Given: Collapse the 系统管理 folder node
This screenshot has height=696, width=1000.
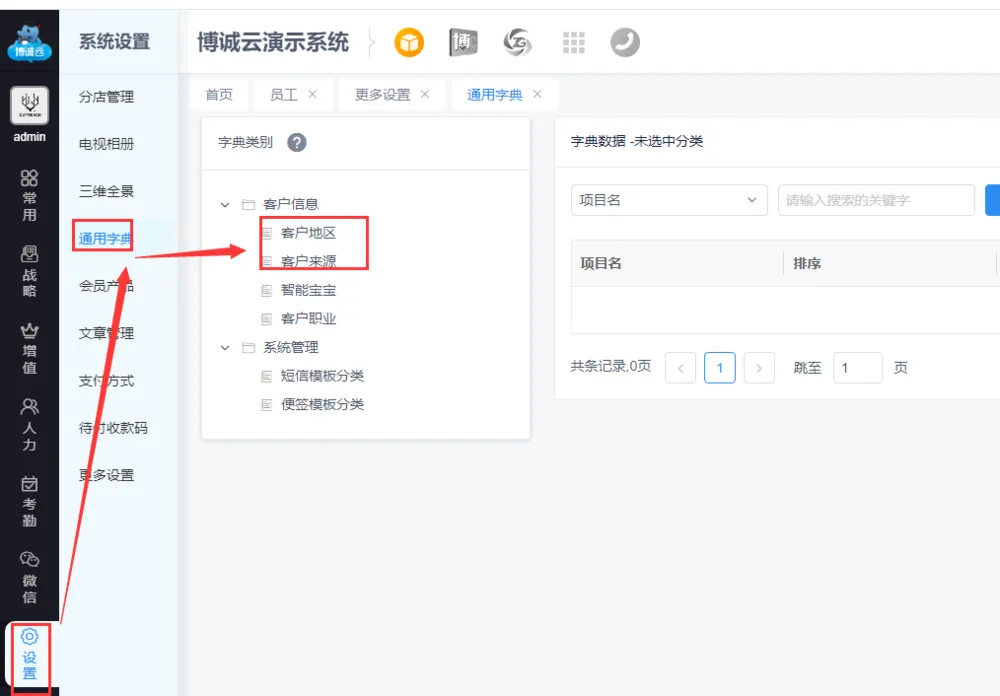Looking at the screenshot, I should (225, 348).
